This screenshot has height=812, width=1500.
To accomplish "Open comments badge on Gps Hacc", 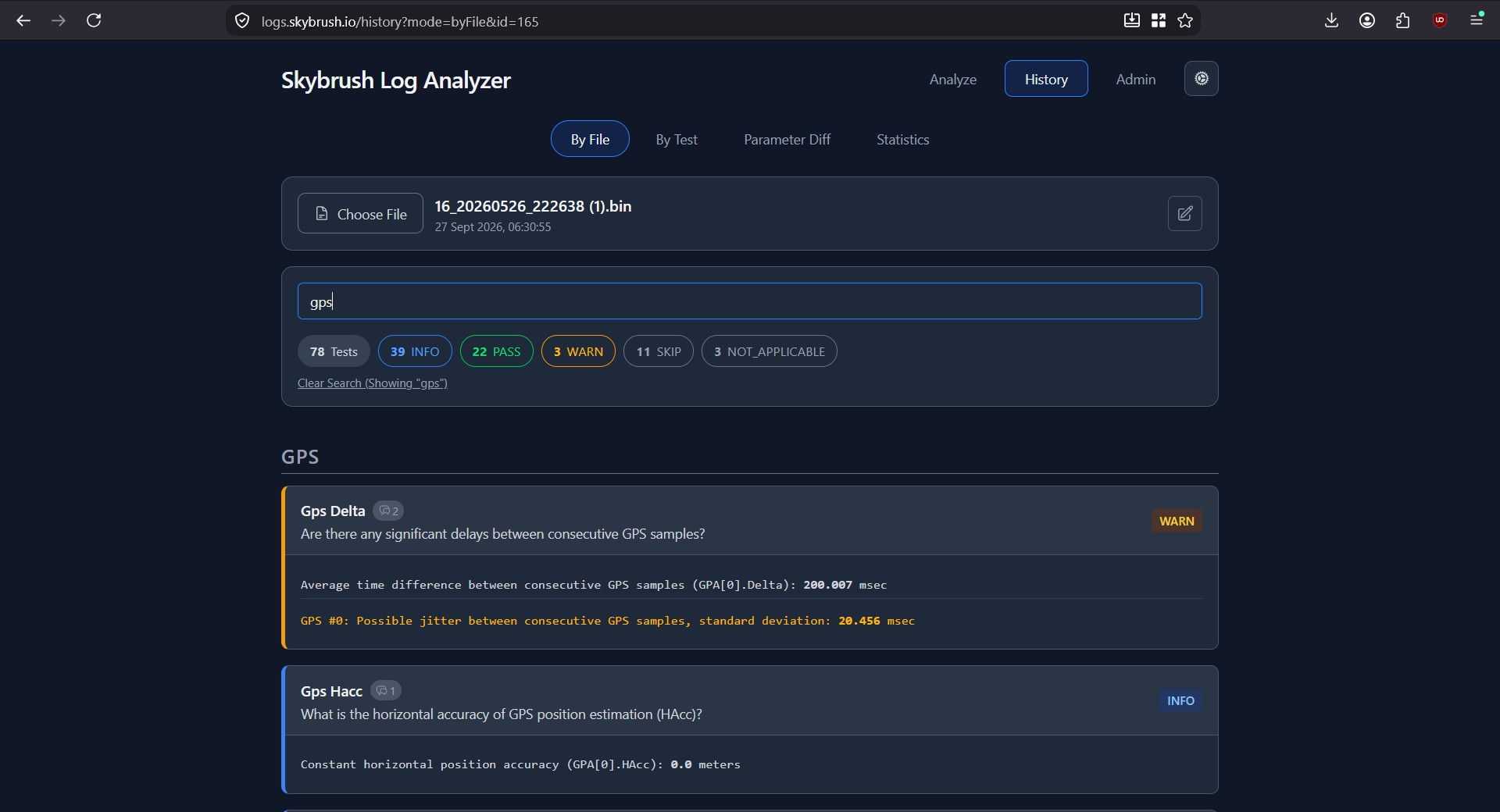I will tap(386, 691).
